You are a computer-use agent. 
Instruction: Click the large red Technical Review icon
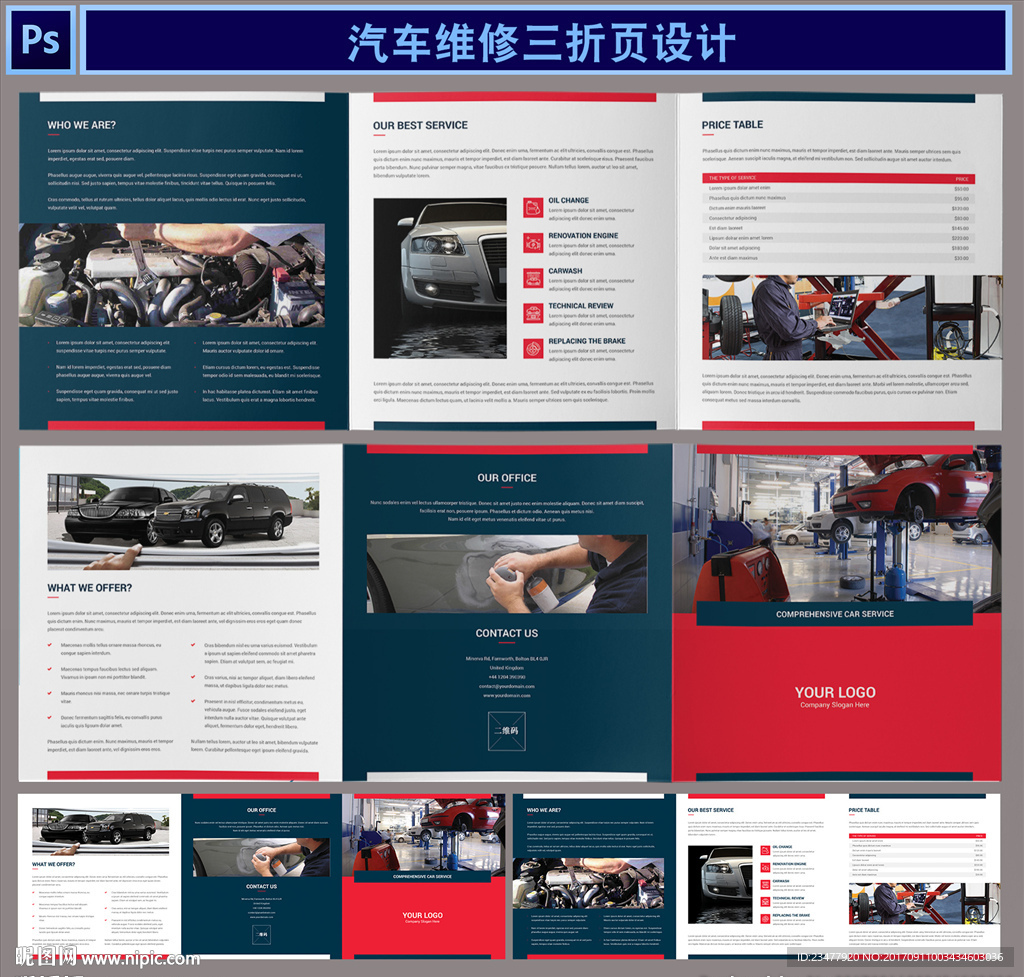pyautogui.click(x=533, y=313)
